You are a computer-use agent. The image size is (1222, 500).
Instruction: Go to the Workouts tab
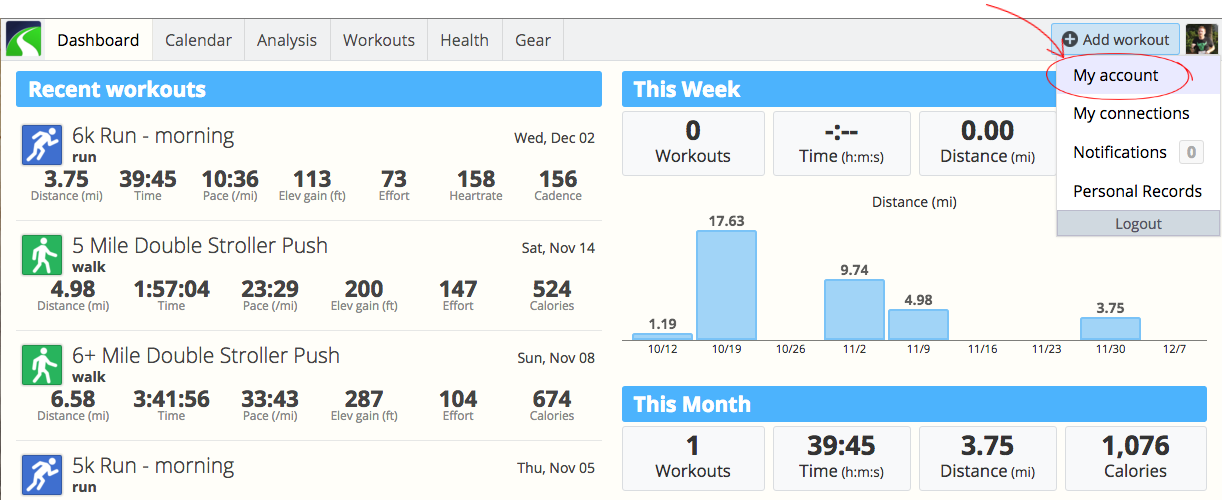tap(379, 40)
